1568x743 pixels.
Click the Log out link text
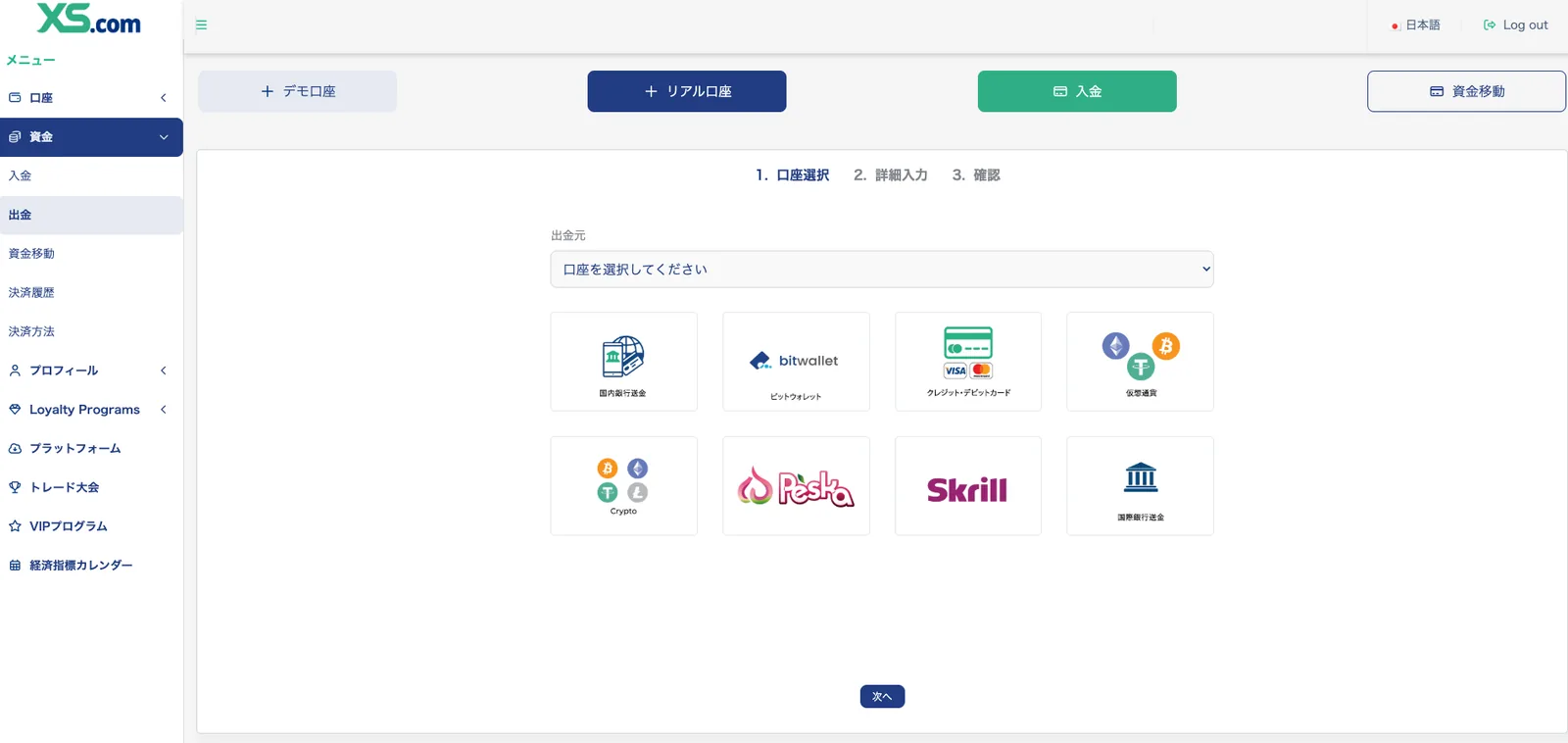coord(1526,25)
